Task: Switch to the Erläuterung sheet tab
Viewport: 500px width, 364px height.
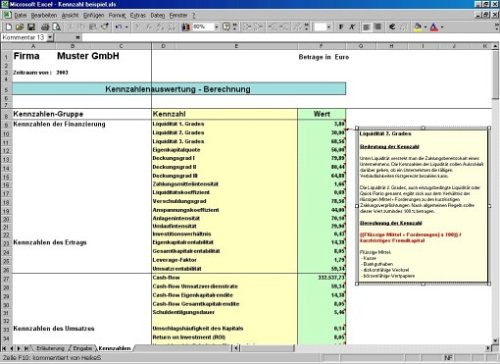Action: pyautogui.click(x=50, y=348)
